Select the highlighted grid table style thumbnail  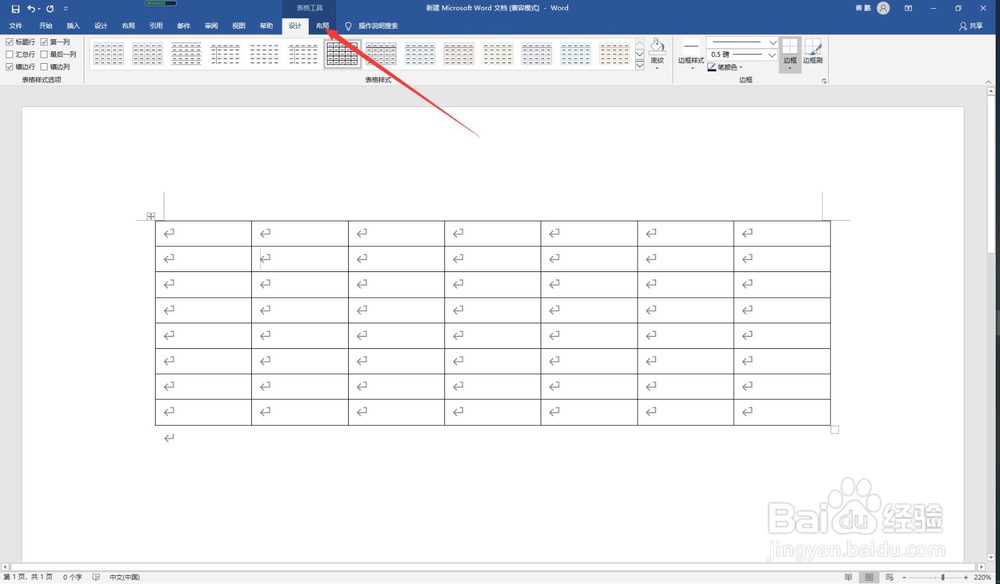342,54
